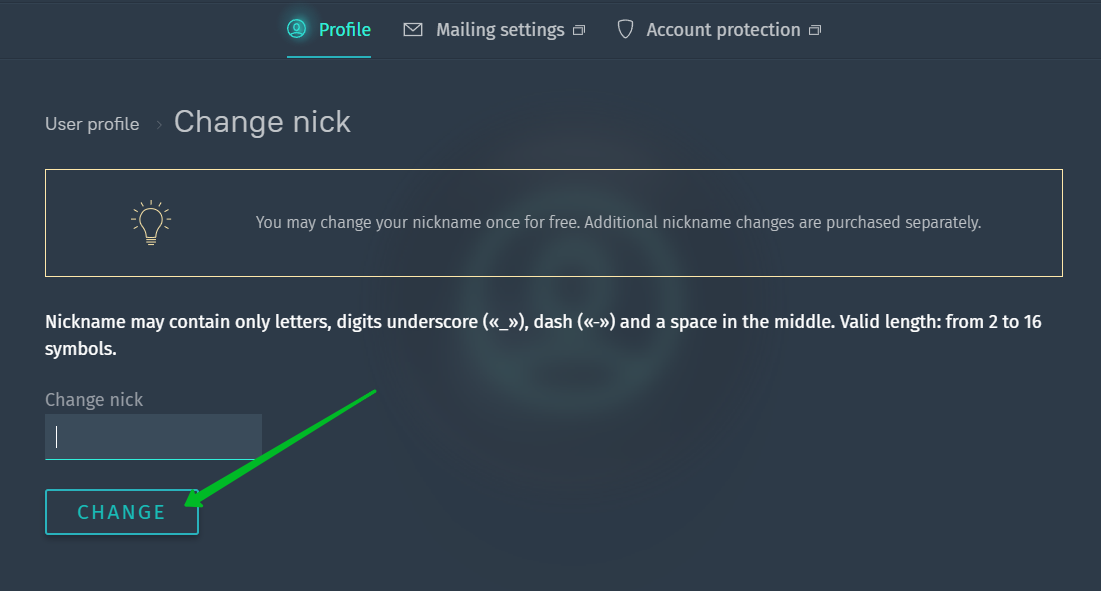1101x591 pixels.
Task: Open the Mailing settings tab
Action: 499,30
